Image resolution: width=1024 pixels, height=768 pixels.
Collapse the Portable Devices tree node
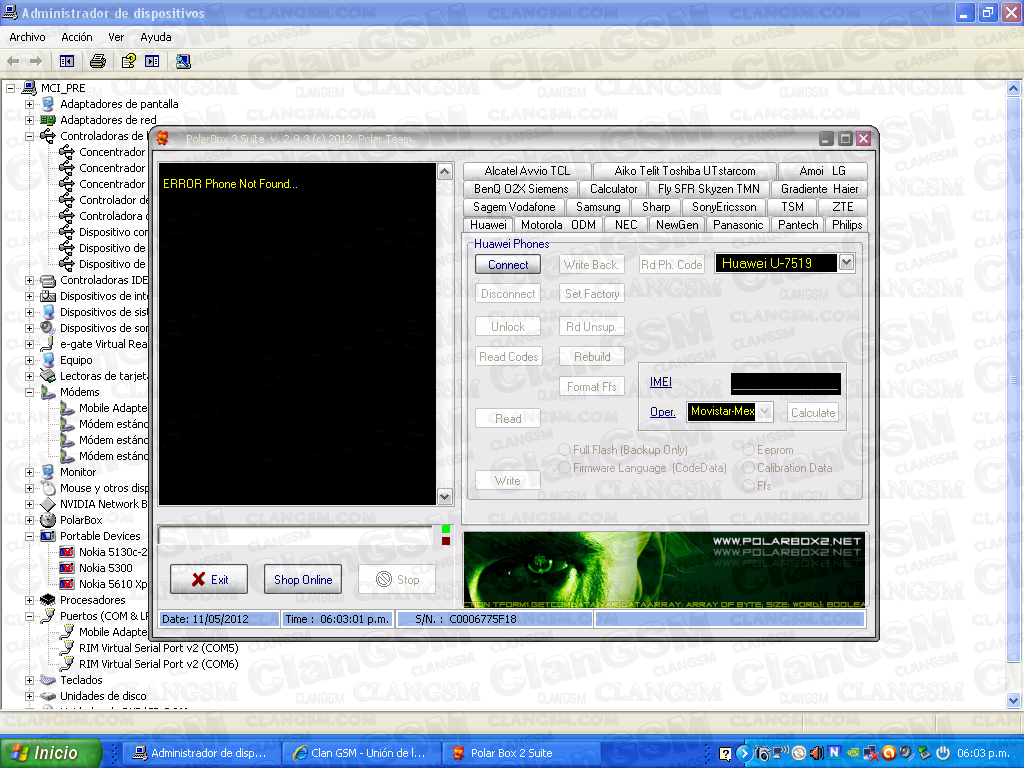tap(29, 536)
